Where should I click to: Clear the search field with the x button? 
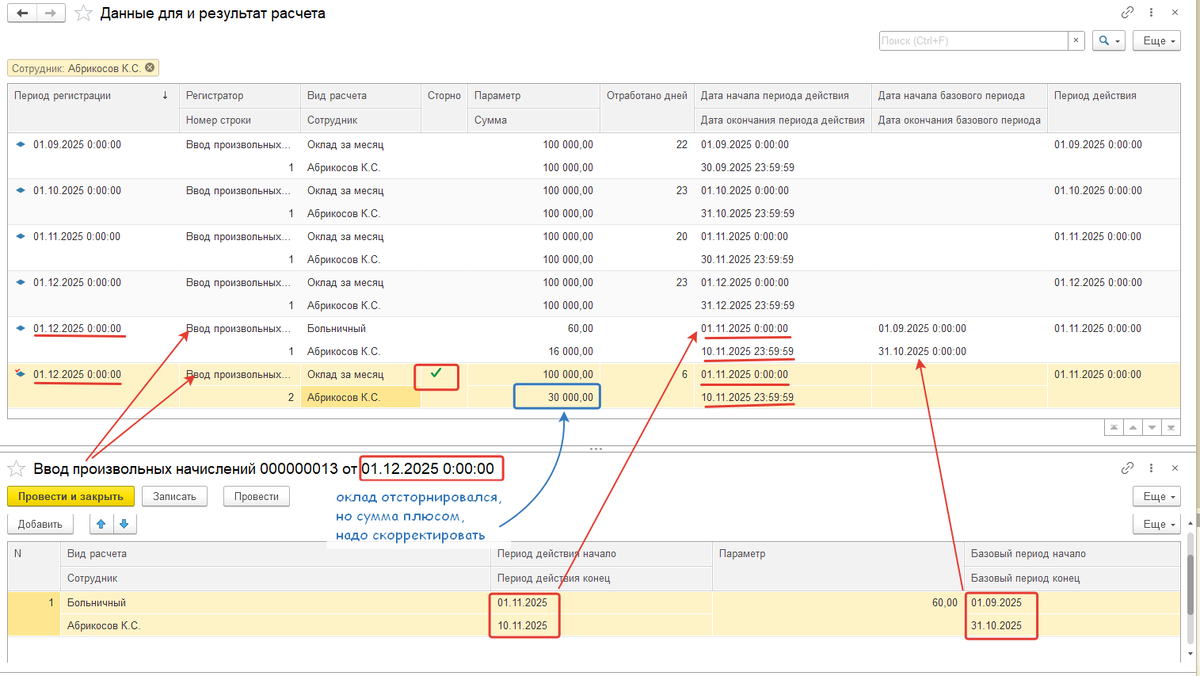pyautogui.click(x=1076, y=41)
